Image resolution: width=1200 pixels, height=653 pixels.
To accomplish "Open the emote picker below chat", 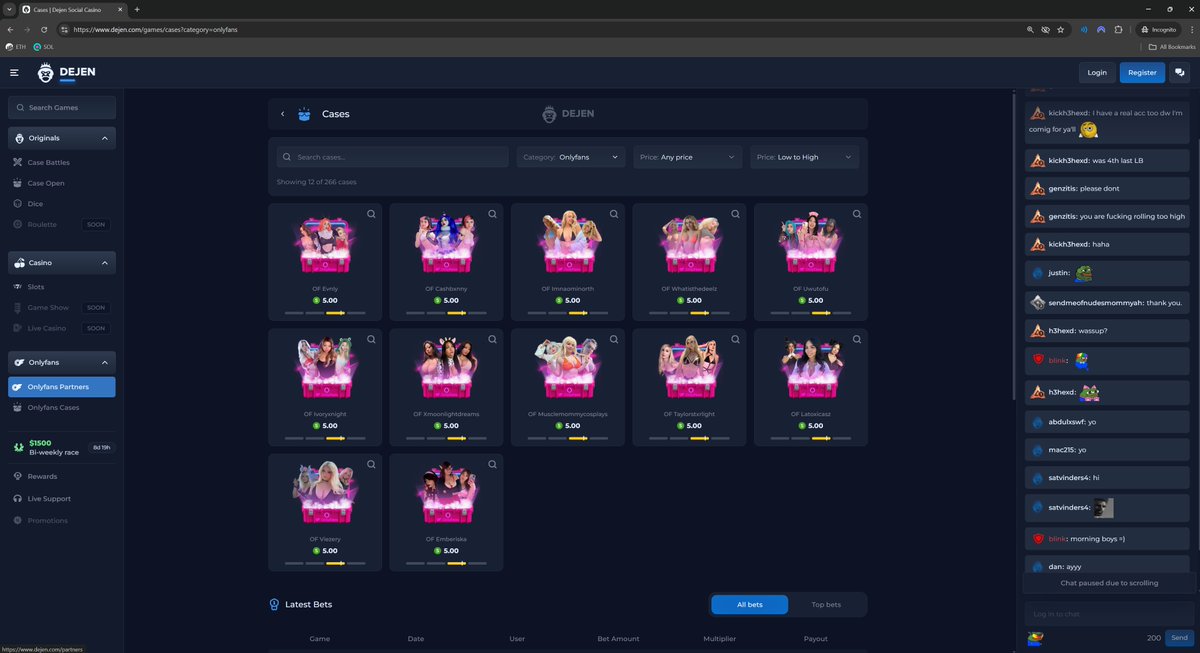I will [1036, 638].
